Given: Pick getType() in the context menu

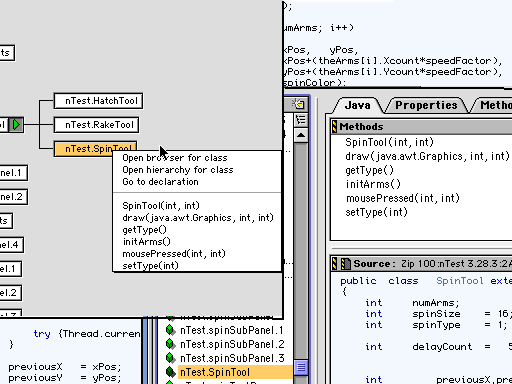Looking at the screenshot, I should point(144,230).
